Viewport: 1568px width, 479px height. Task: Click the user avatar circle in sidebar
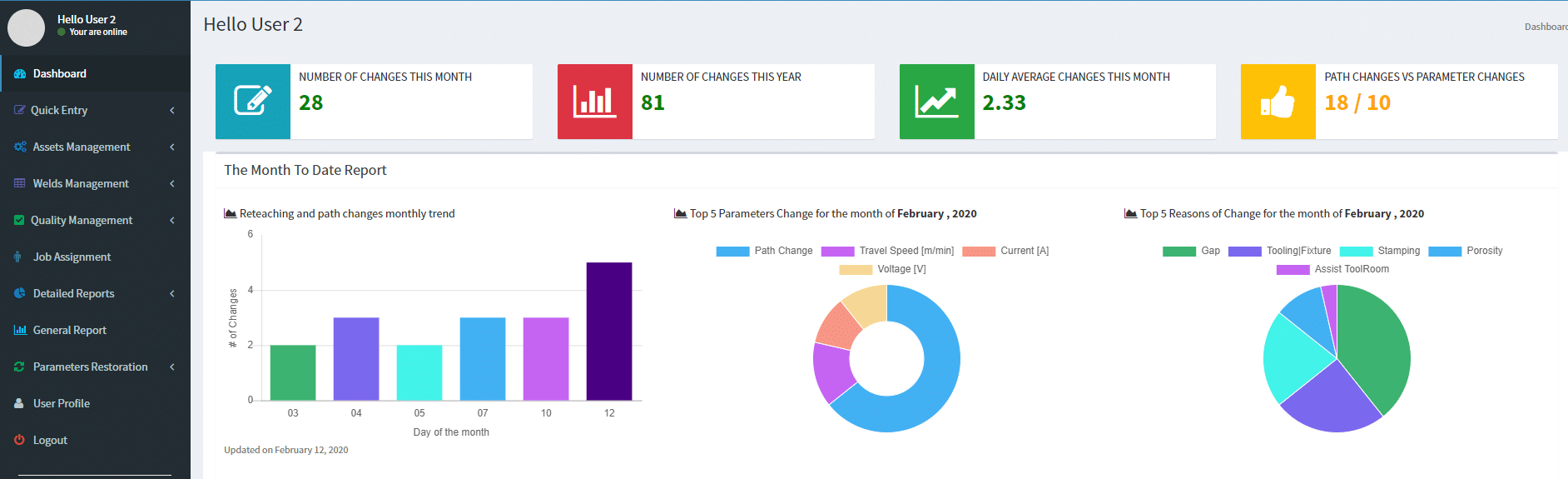(26, 27)
